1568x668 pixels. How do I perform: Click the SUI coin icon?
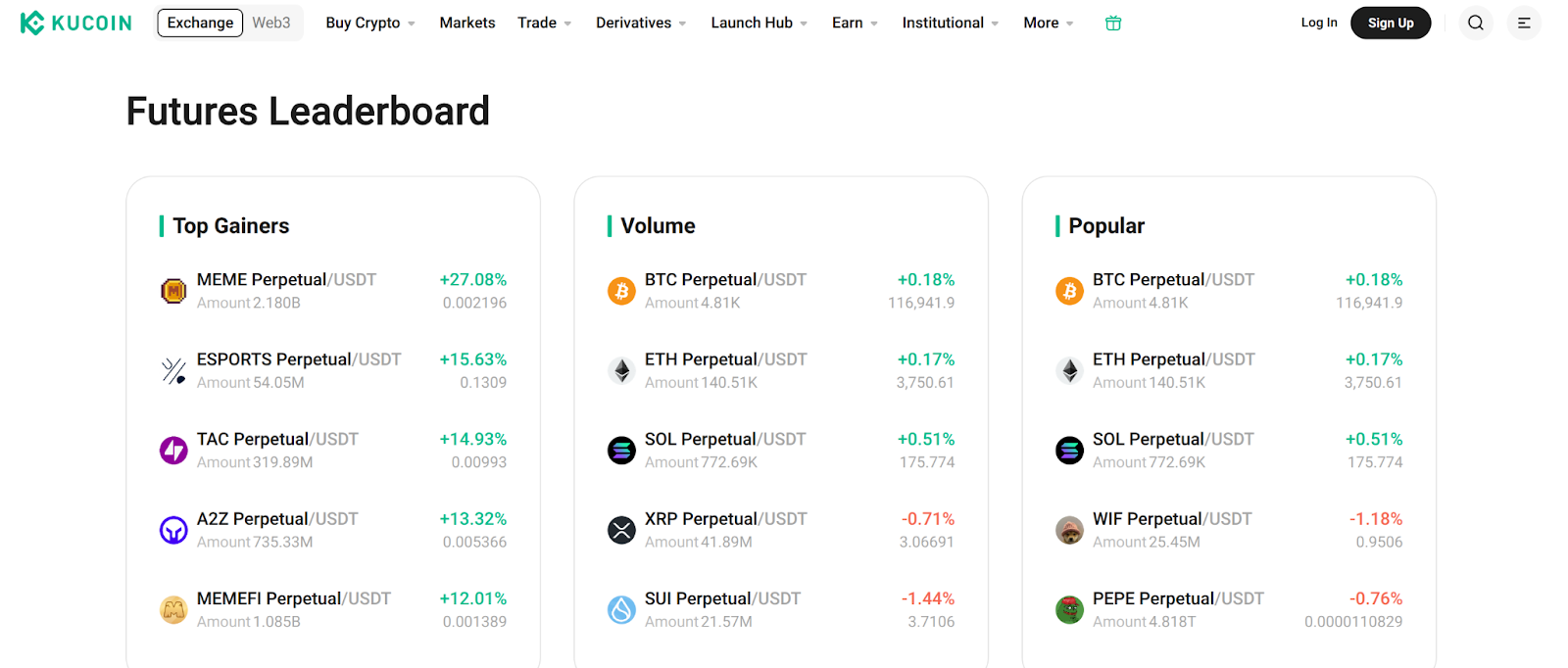click(x=620, y=608)
